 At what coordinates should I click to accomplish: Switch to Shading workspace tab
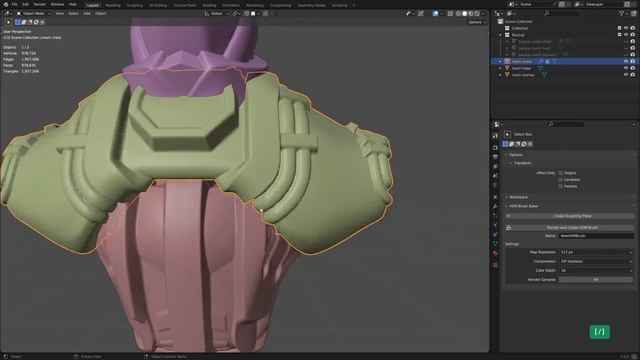click(x=209, y=5)
